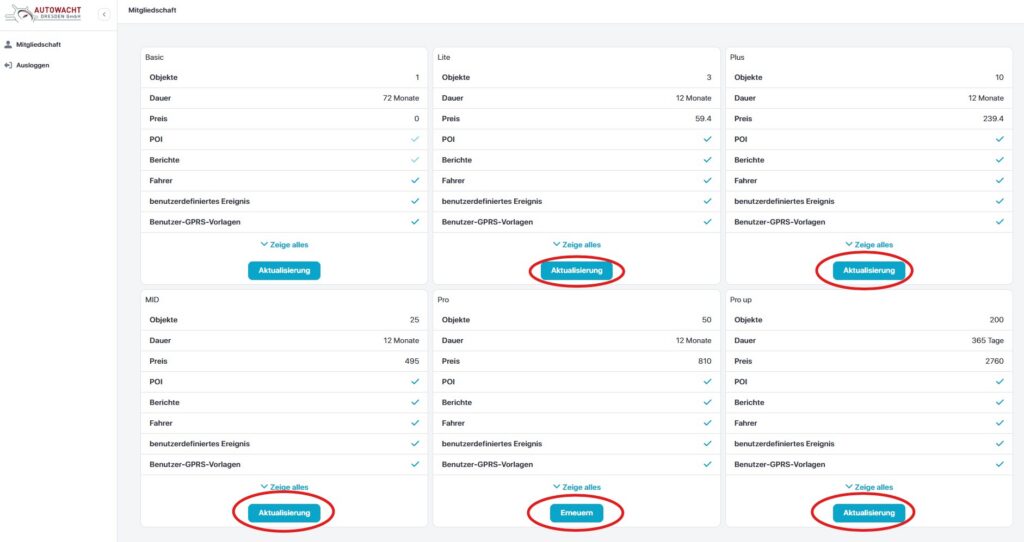
Task: Click the POI checkmark in the Basic plan
Action: (x=414, y=139)
